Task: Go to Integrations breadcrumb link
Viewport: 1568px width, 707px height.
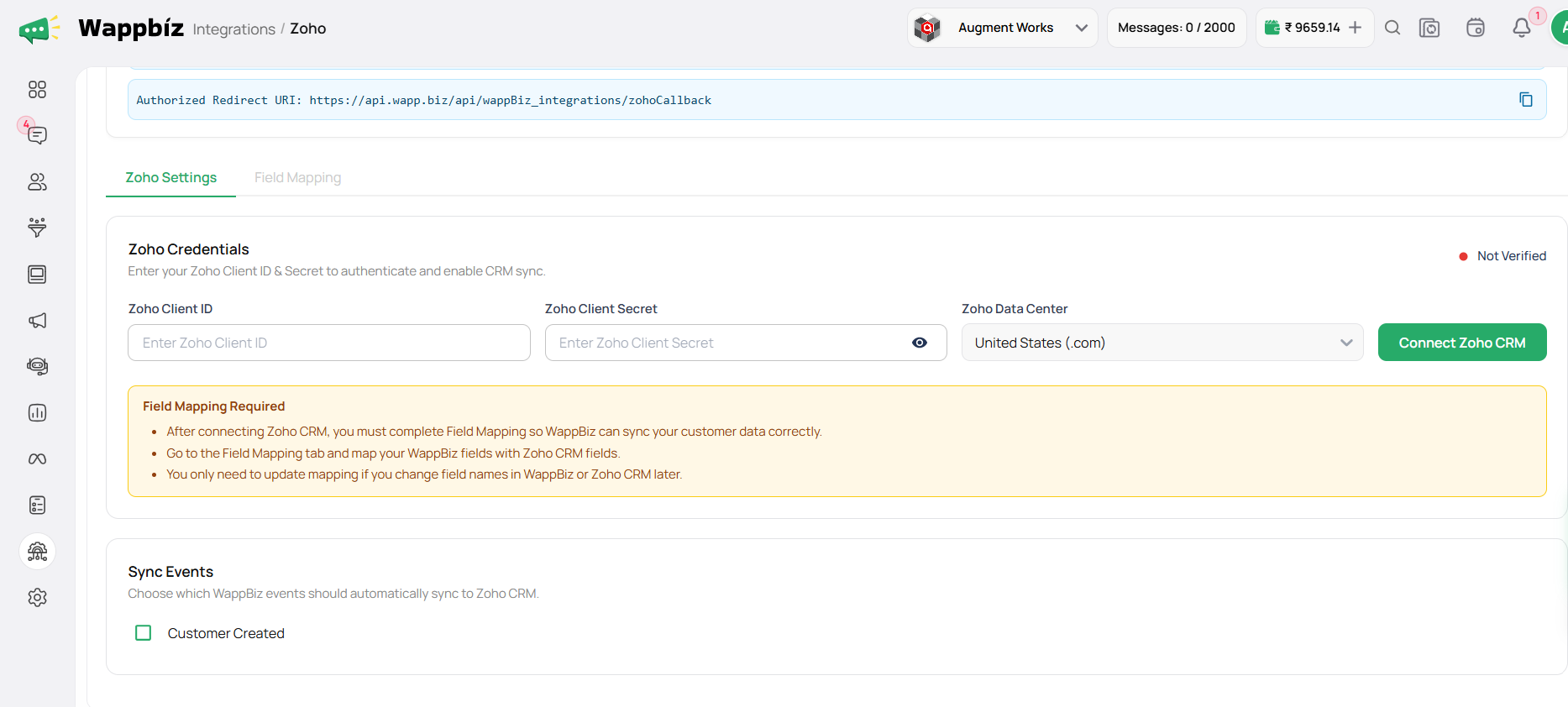Action: pos(234,29)
